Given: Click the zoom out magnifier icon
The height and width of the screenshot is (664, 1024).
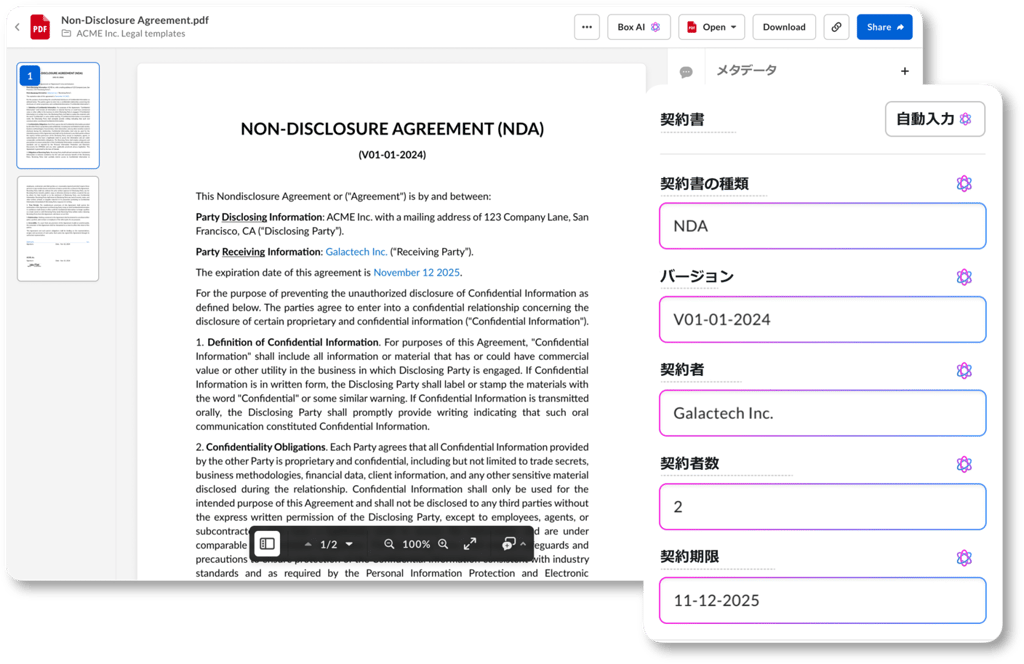Looking at the screenshot, I should point(389,544).
